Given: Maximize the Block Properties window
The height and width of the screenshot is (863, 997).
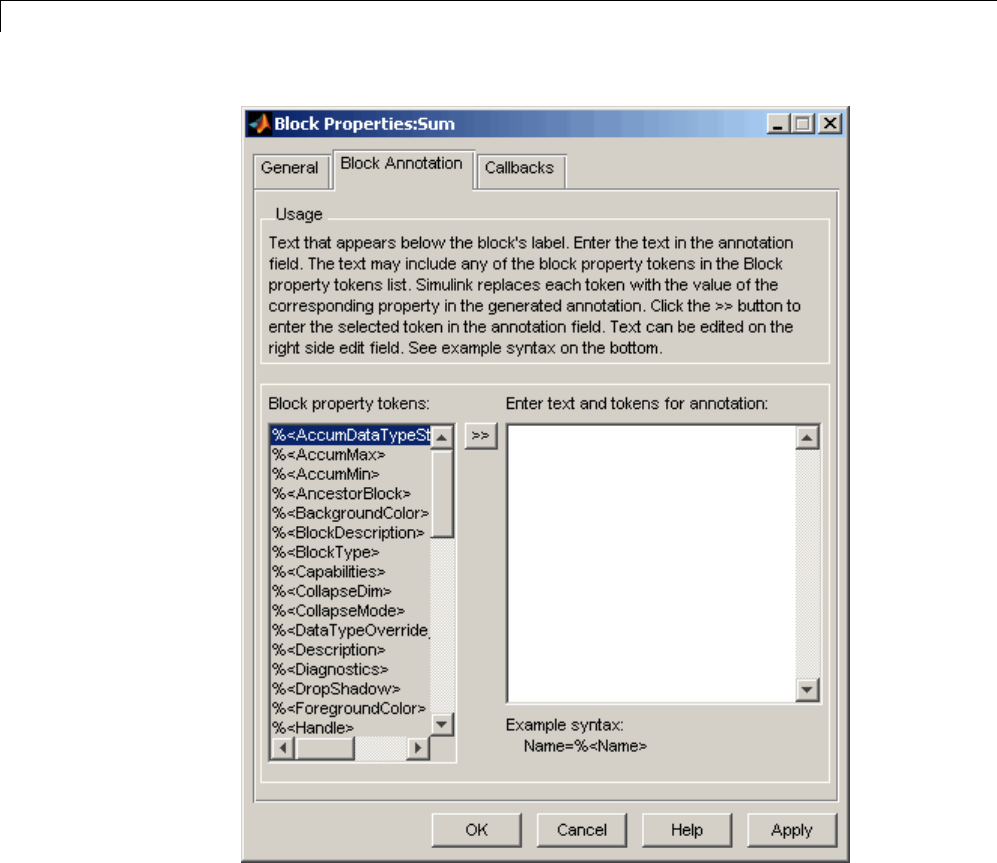Looking at the screenshot, I should click(x=802, y=123).
